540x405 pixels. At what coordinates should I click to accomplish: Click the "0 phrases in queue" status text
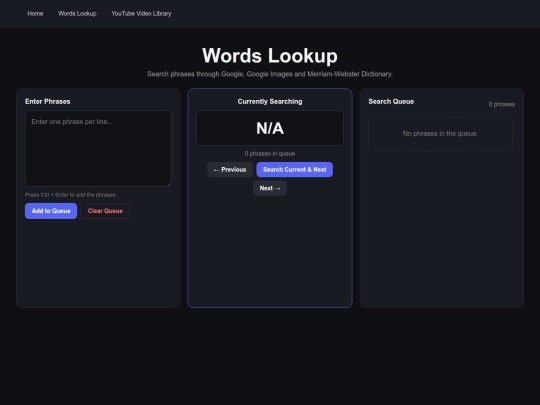click(270, 154)
